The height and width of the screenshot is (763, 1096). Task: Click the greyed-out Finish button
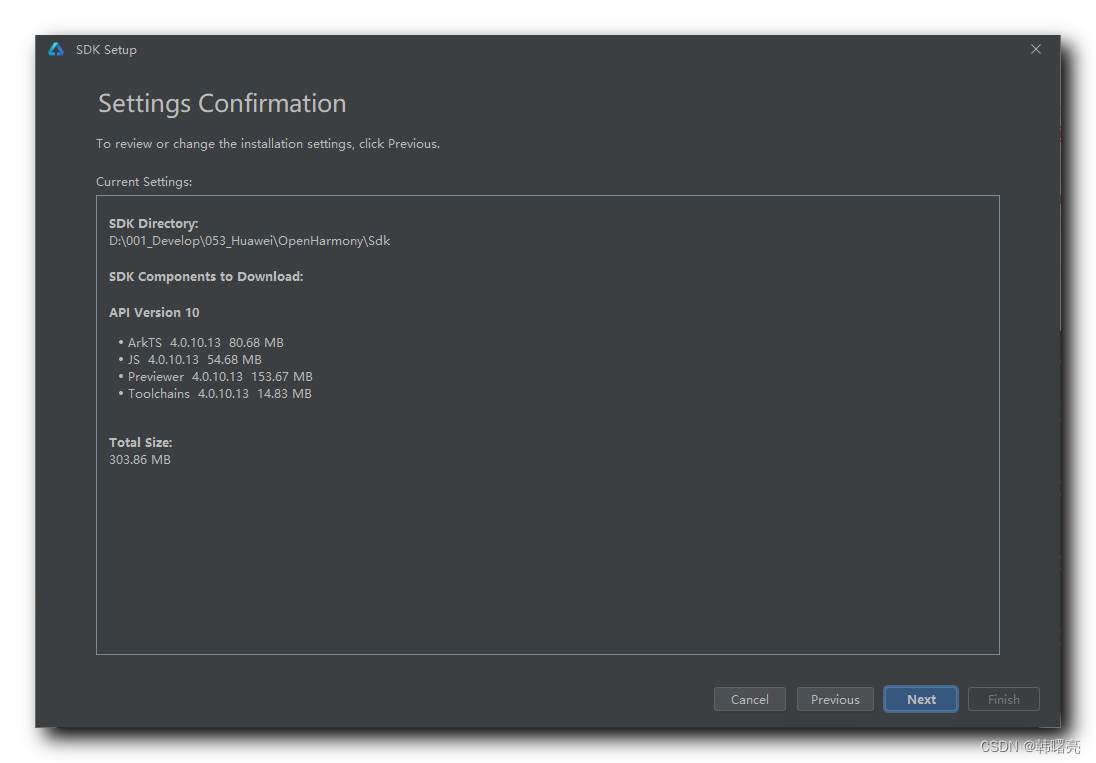pyautogui.click(x=1003, y=699)
